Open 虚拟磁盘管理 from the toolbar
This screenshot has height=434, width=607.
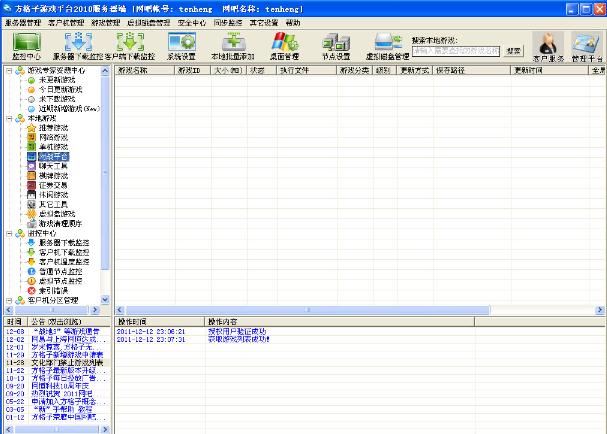pos(386,46)
